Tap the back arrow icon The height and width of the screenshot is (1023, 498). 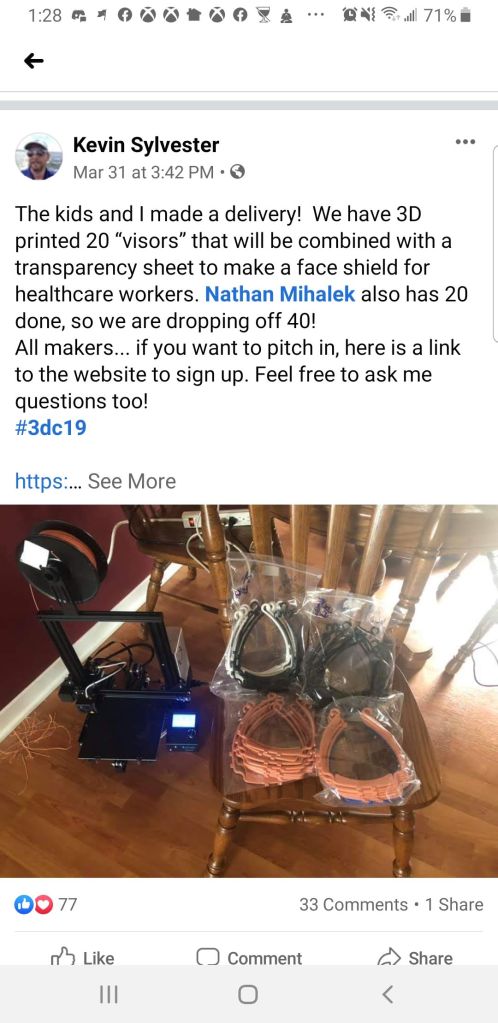click(x=33, y=61)
